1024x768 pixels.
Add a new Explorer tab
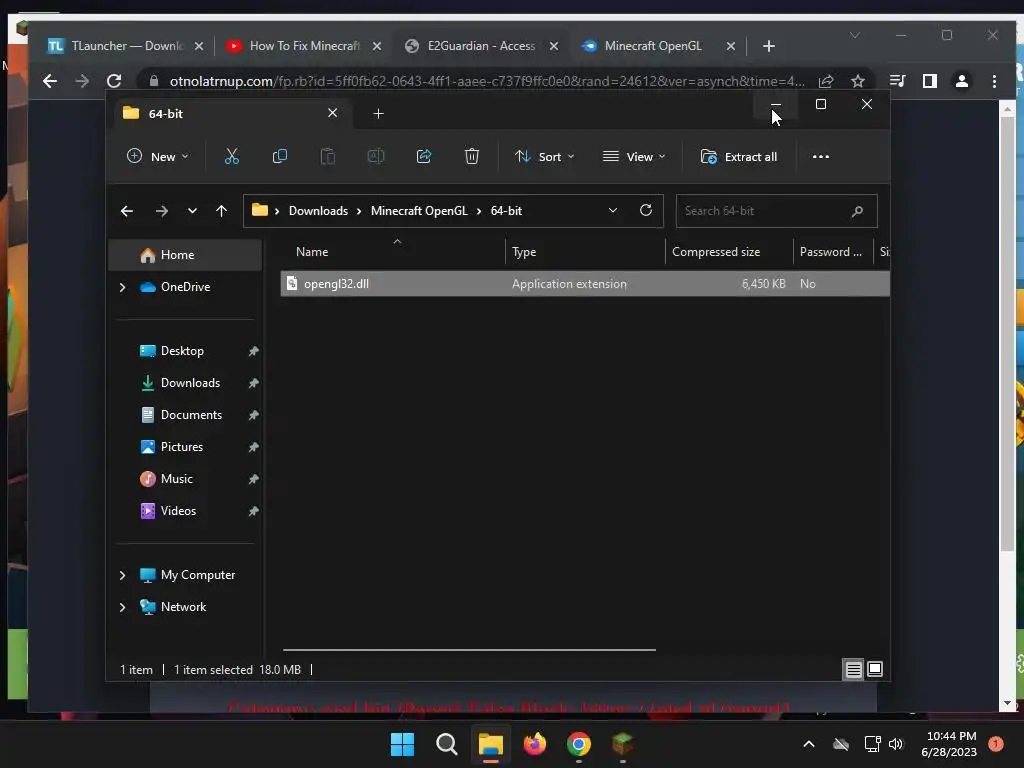(378, 114)
